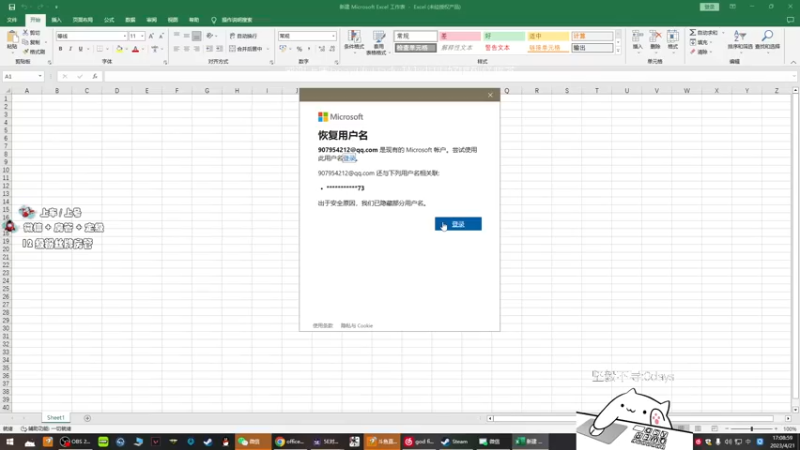Click the Cut scissors icon
This screenshot has height=450, width=800.
(x=26, y=33)
